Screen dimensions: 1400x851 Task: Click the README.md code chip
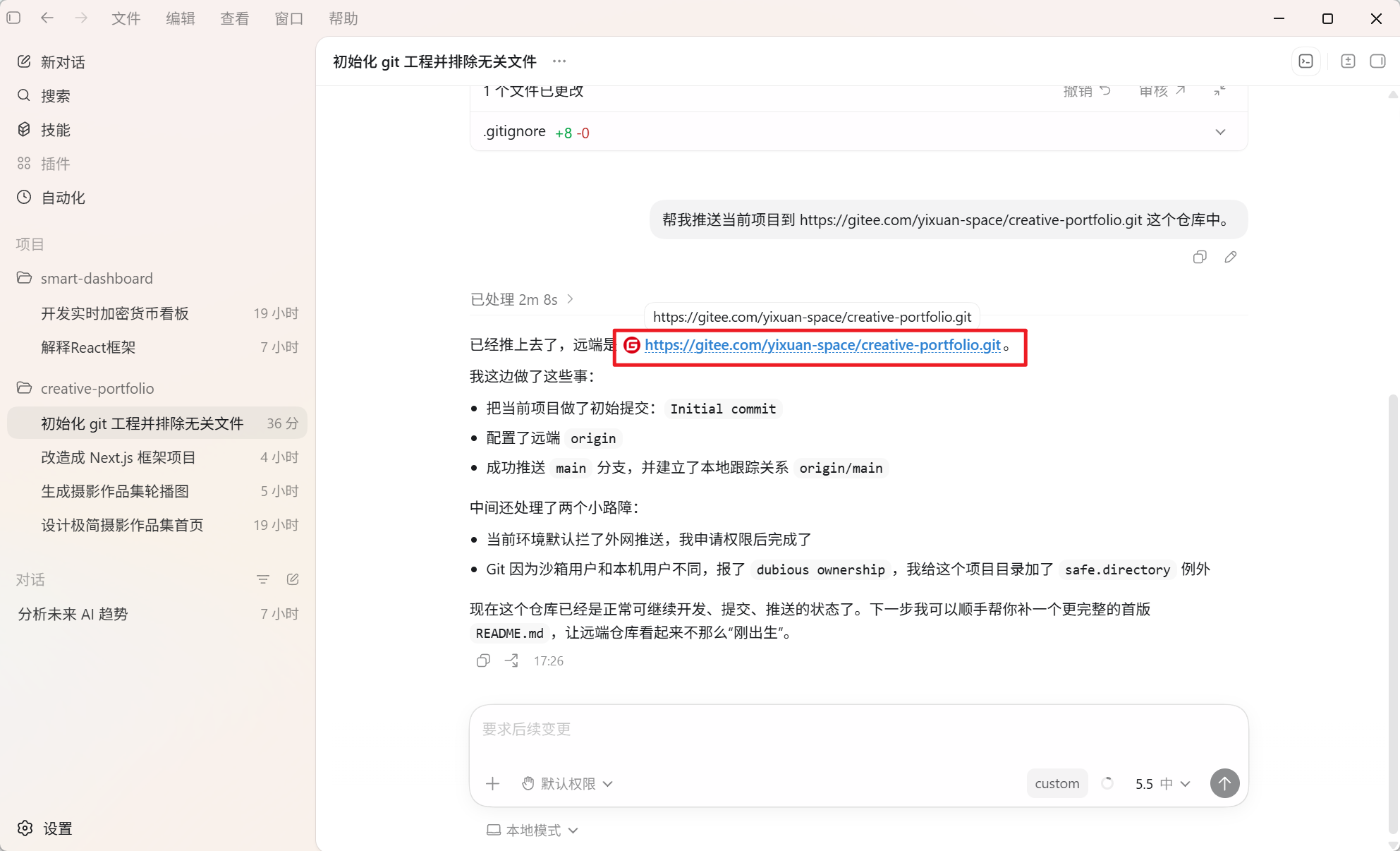tap(509, 633)
